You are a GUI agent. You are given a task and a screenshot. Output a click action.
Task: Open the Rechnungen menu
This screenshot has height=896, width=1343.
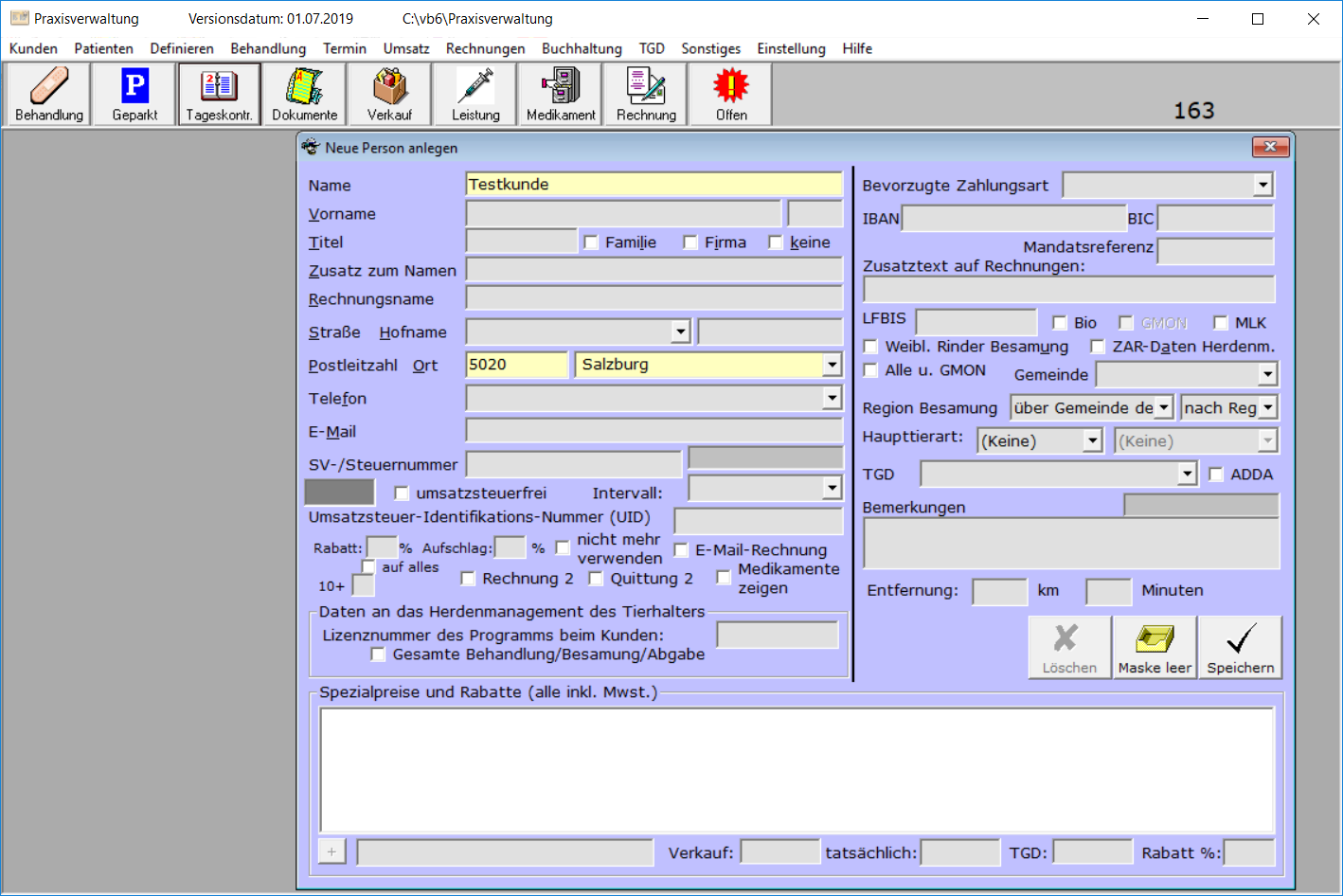pyautogui.click(x=485, y=48)
